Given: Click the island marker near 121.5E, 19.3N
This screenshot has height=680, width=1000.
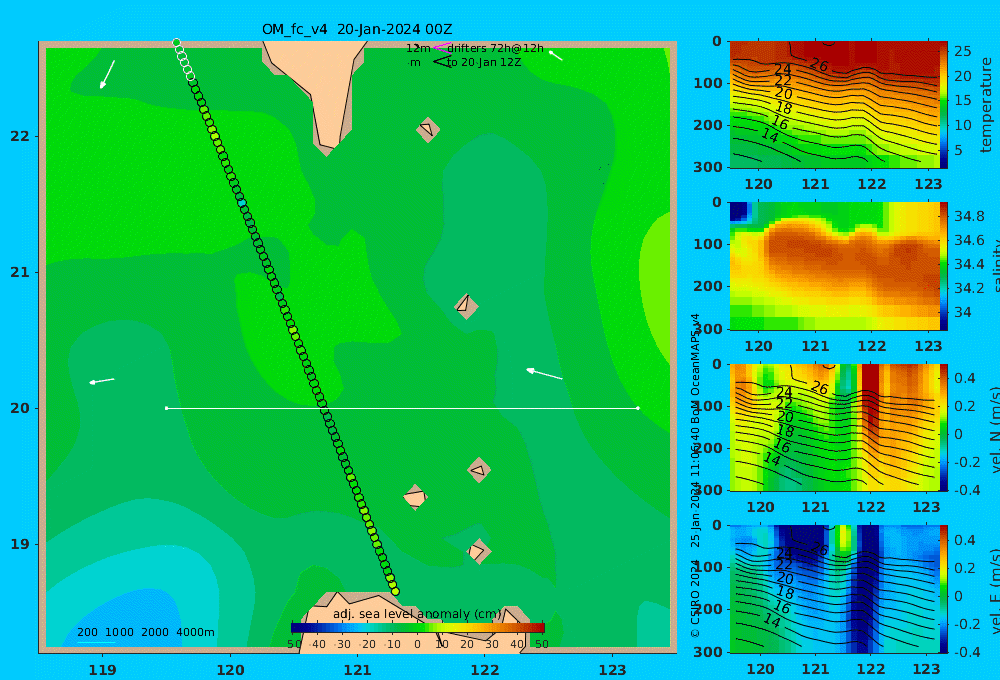Looking at the screenshot, I should 415,497.
